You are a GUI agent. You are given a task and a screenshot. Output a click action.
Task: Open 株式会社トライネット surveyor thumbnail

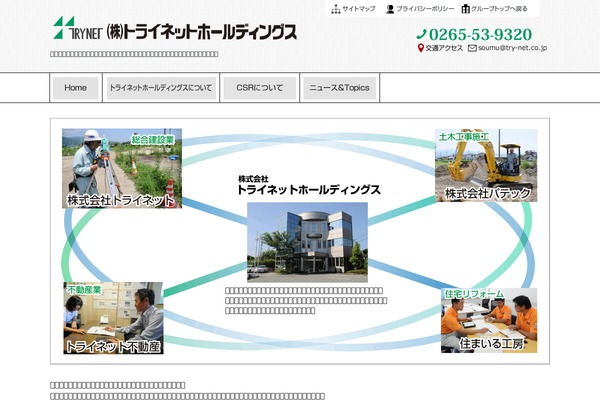click(x=122, y=168)
